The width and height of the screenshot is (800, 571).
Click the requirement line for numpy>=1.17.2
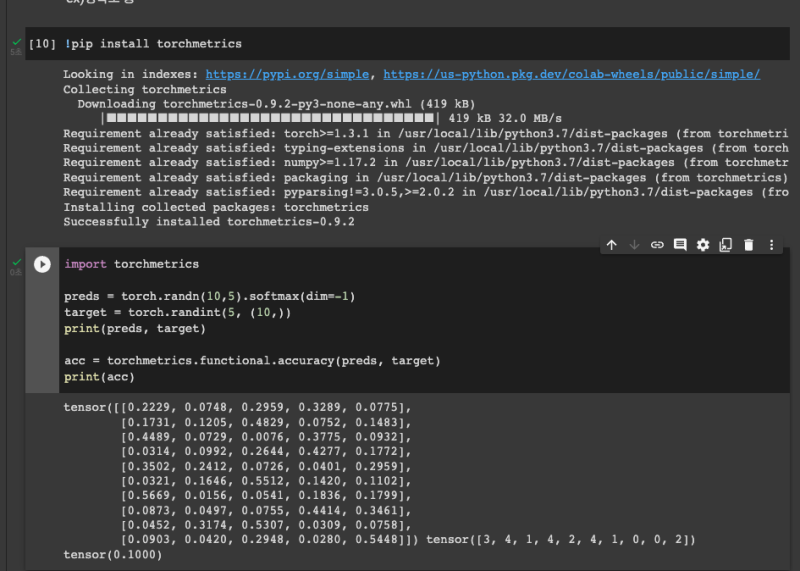click(426, 163)
